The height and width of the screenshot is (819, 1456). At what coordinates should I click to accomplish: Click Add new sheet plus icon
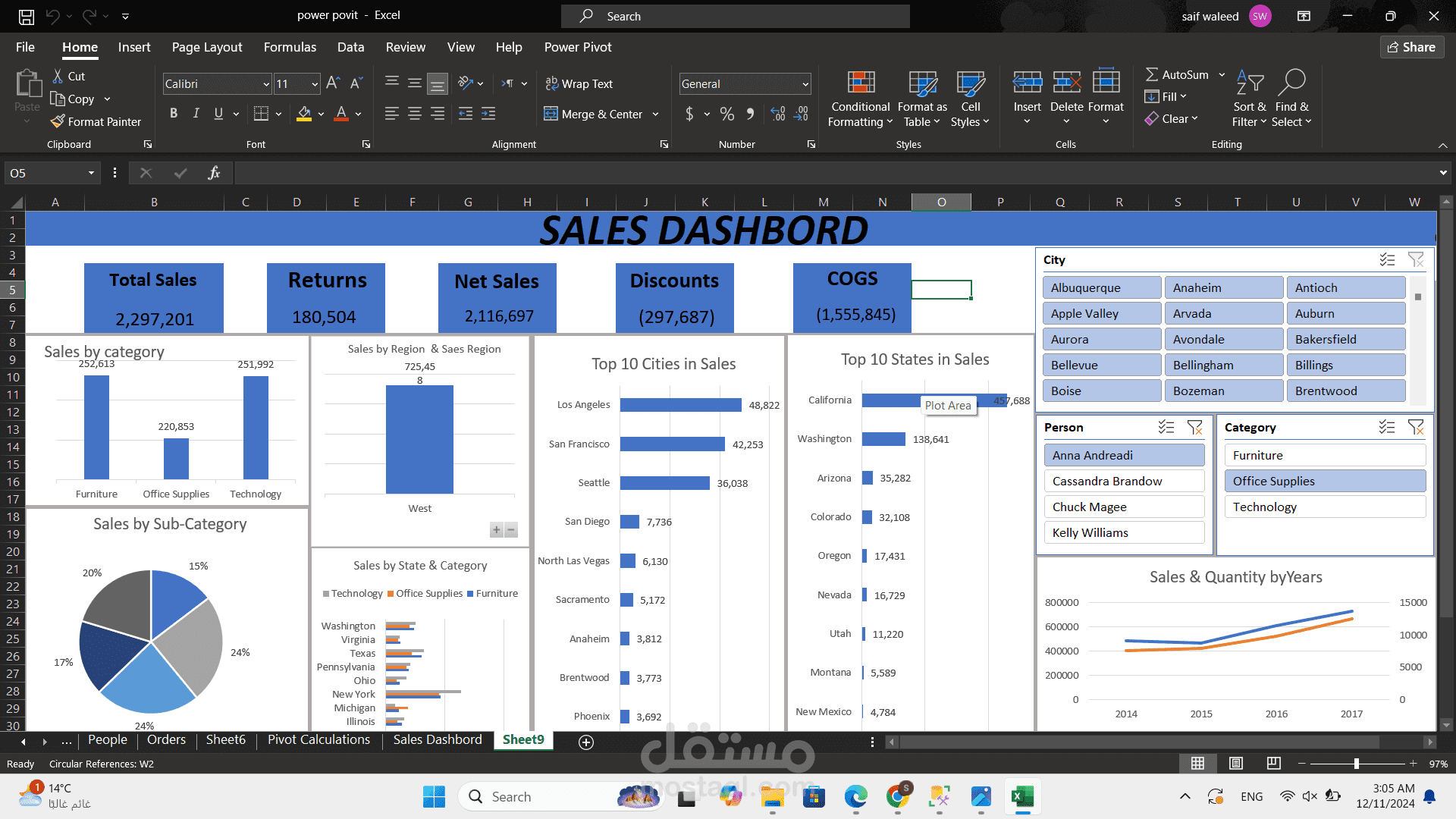586,742
